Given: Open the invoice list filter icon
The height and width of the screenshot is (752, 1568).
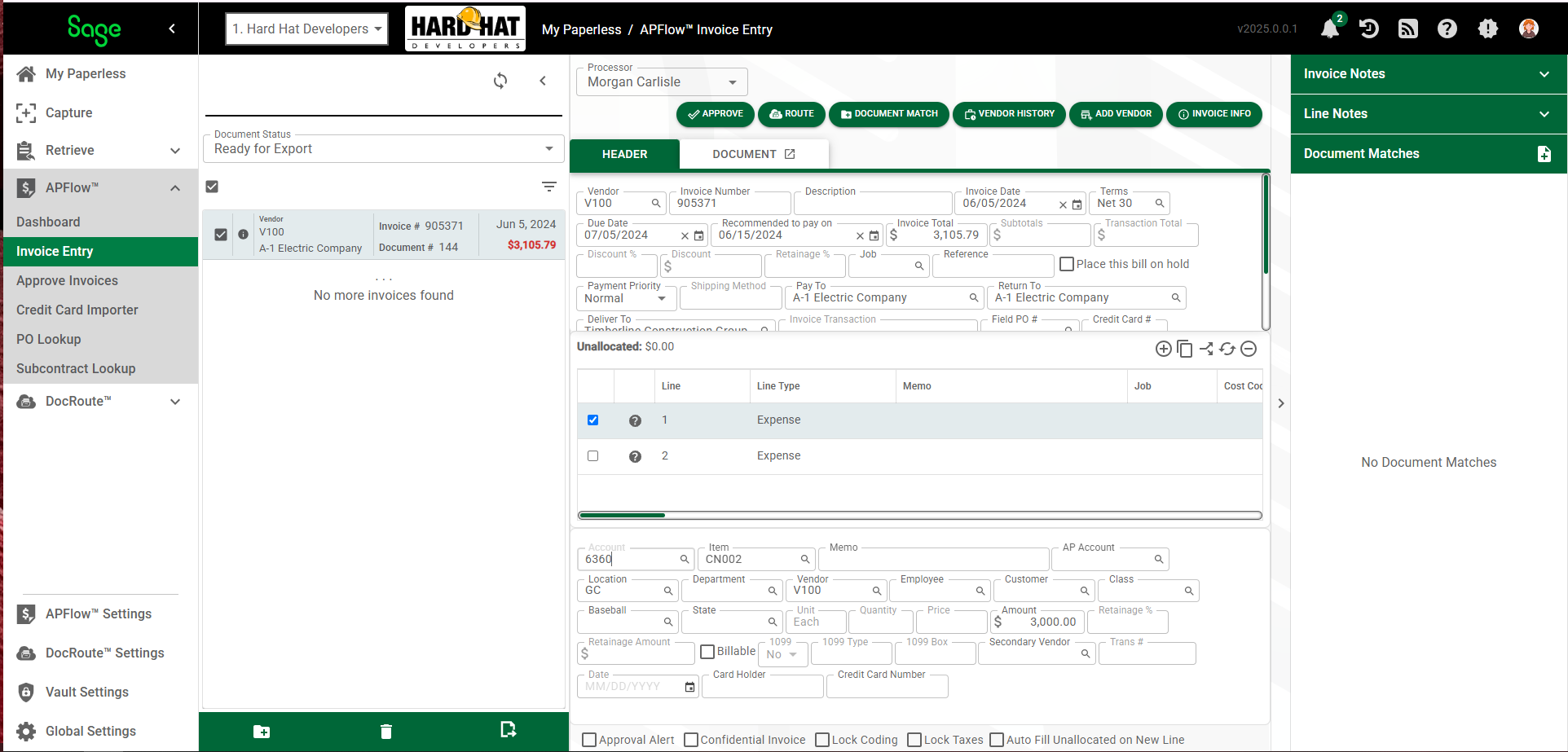Looking at the screenshot, I should click(x=549, y=187).
